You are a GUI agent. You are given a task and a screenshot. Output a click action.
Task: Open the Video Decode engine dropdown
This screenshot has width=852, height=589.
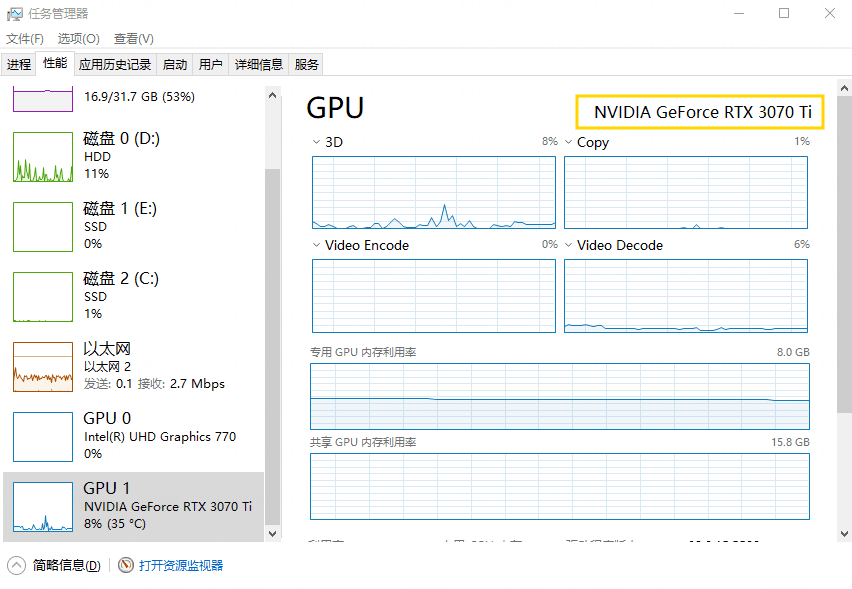pyautogui.click(x=568, y=246)
